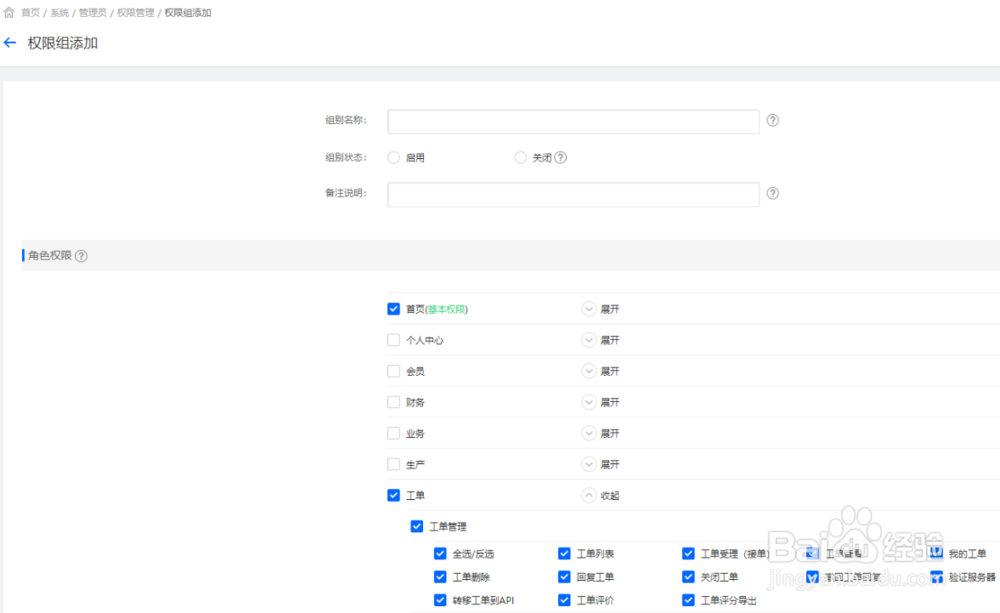
Task: Disable the 工单评价 checkbox
Action: click(x=564, y=600)
